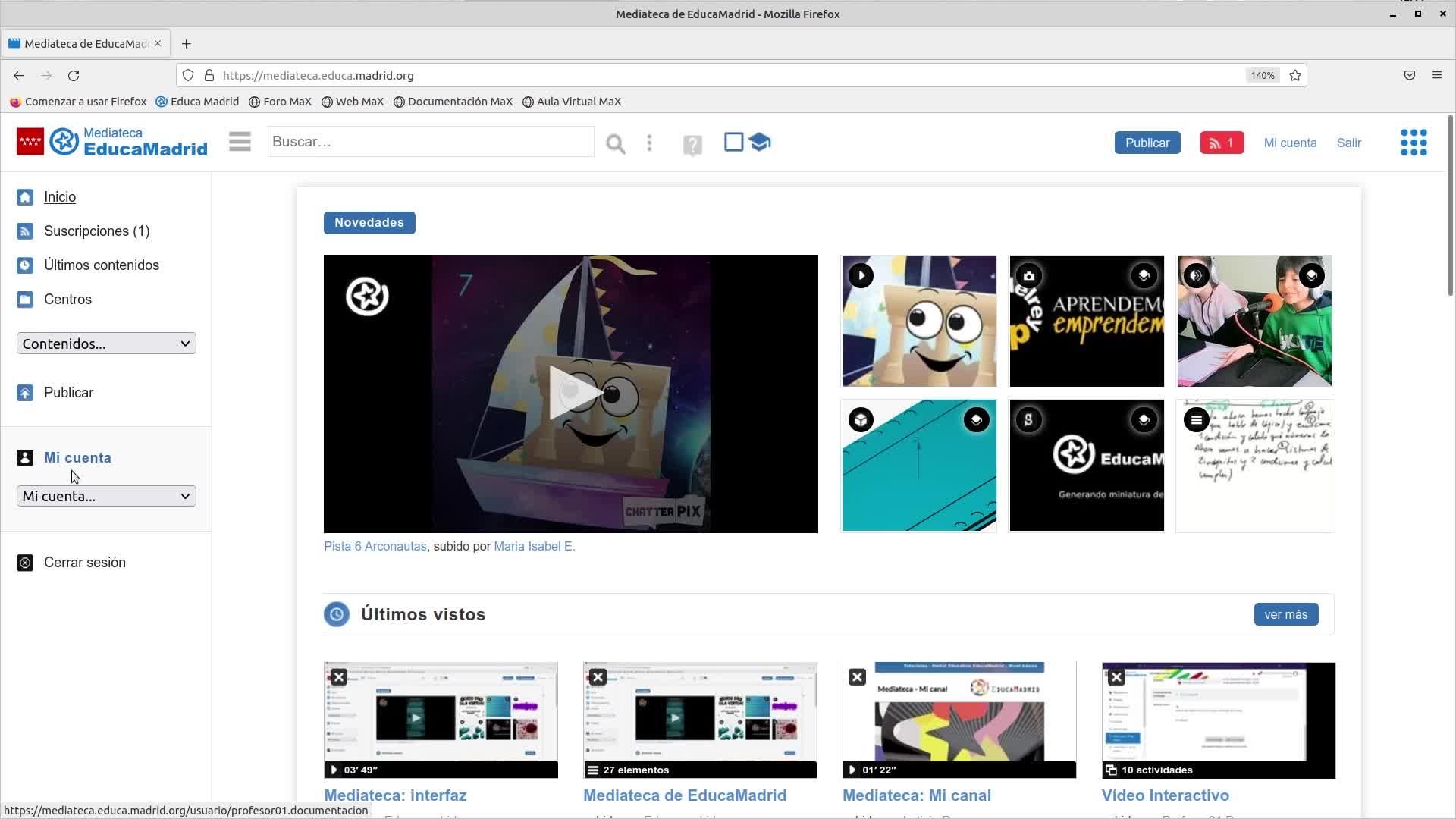Click the Cerrar sesión sidebar icon
The image size is (1456, 819).
(25, 563)
